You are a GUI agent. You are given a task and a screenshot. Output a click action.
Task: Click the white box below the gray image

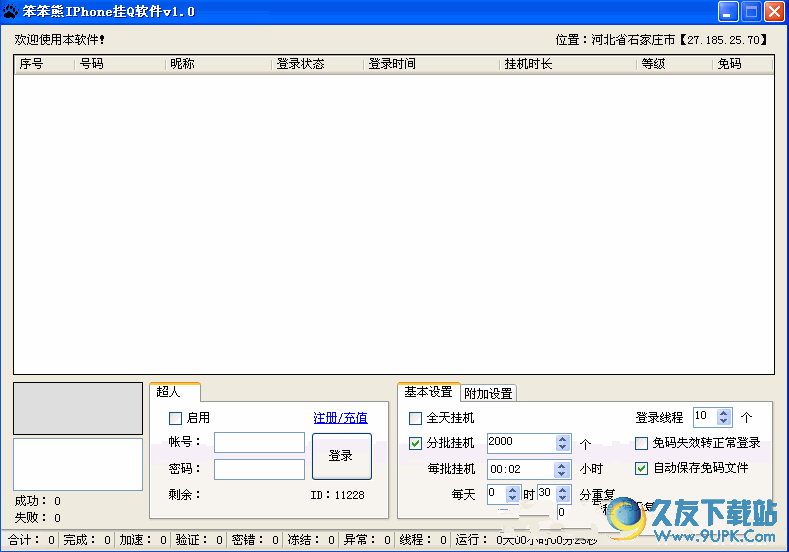(78, 464)
